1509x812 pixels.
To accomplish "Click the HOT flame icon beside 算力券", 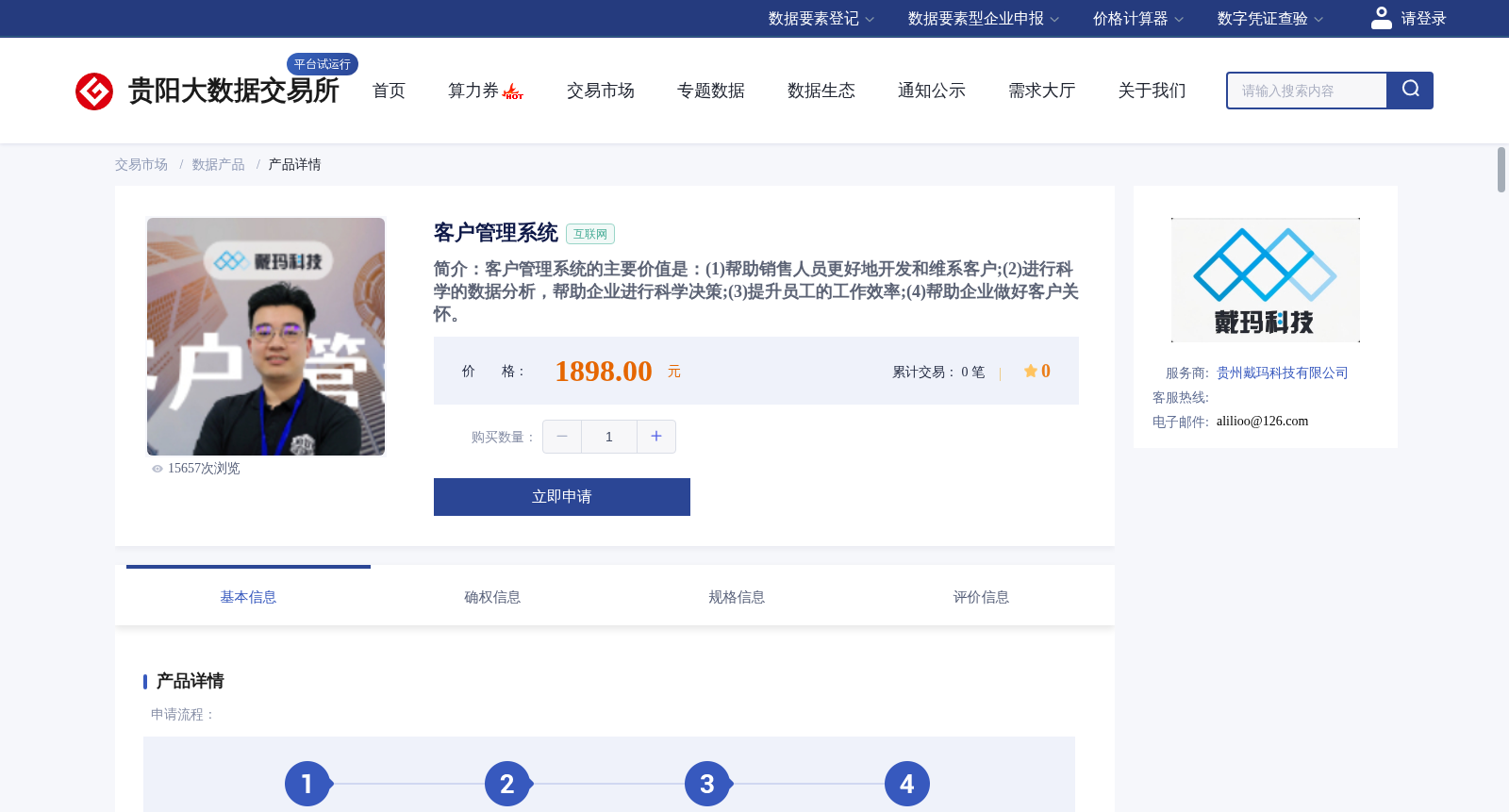I will pos(513,91).
